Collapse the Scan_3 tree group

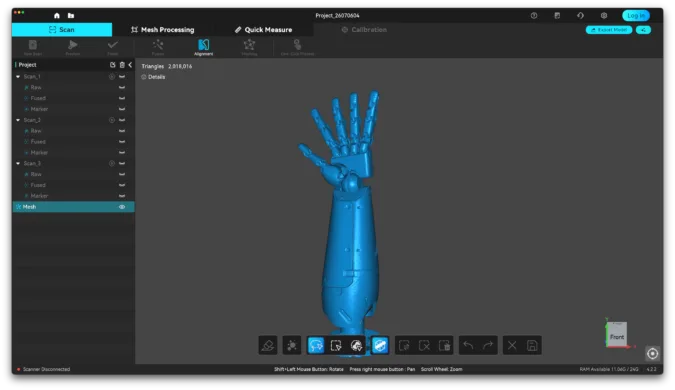coord(18,164)
